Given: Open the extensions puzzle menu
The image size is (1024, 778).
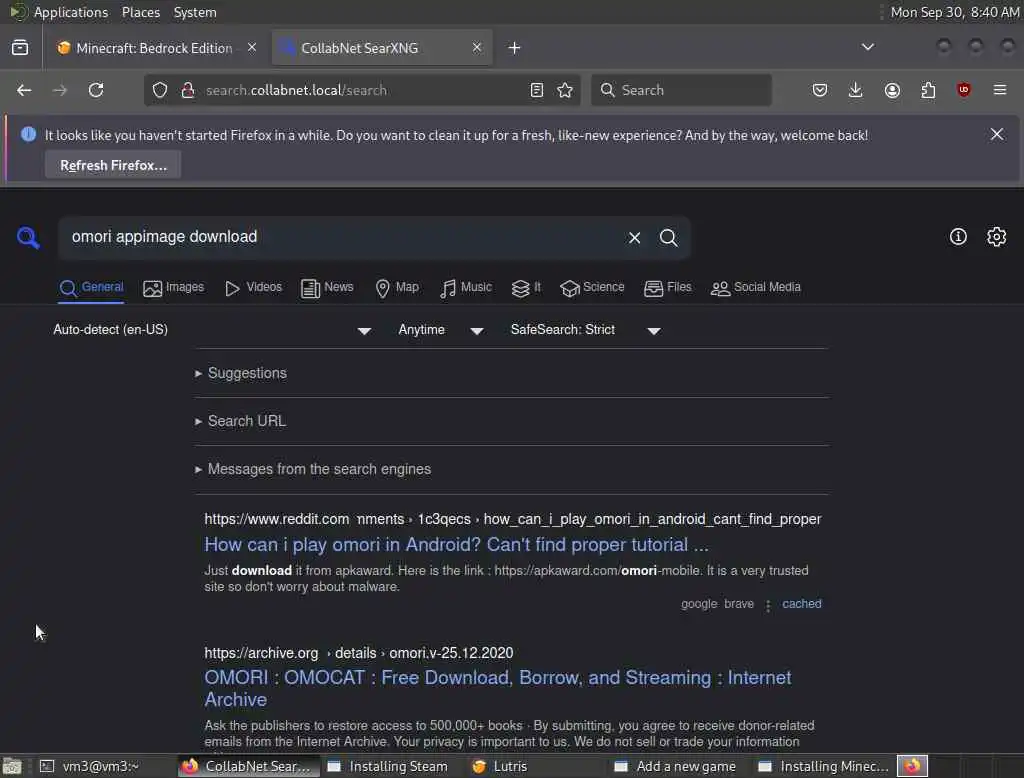Looking at the screenshot, I should pos(928,90).
